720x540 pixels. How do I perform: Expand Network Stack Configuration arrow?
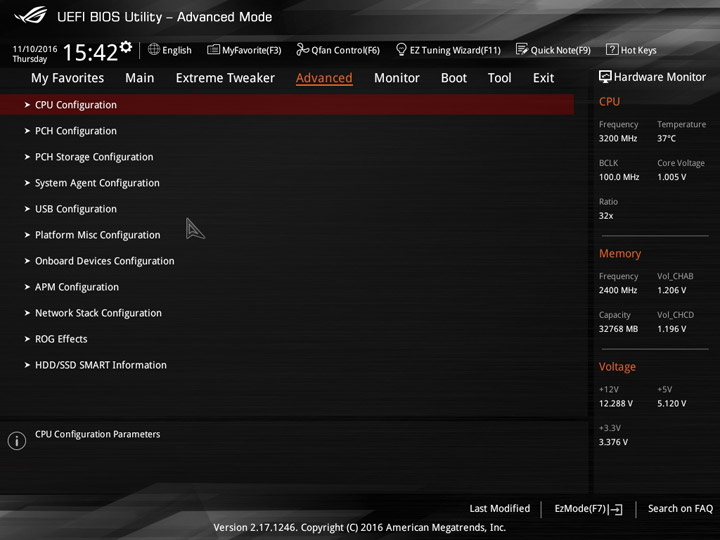27,313
